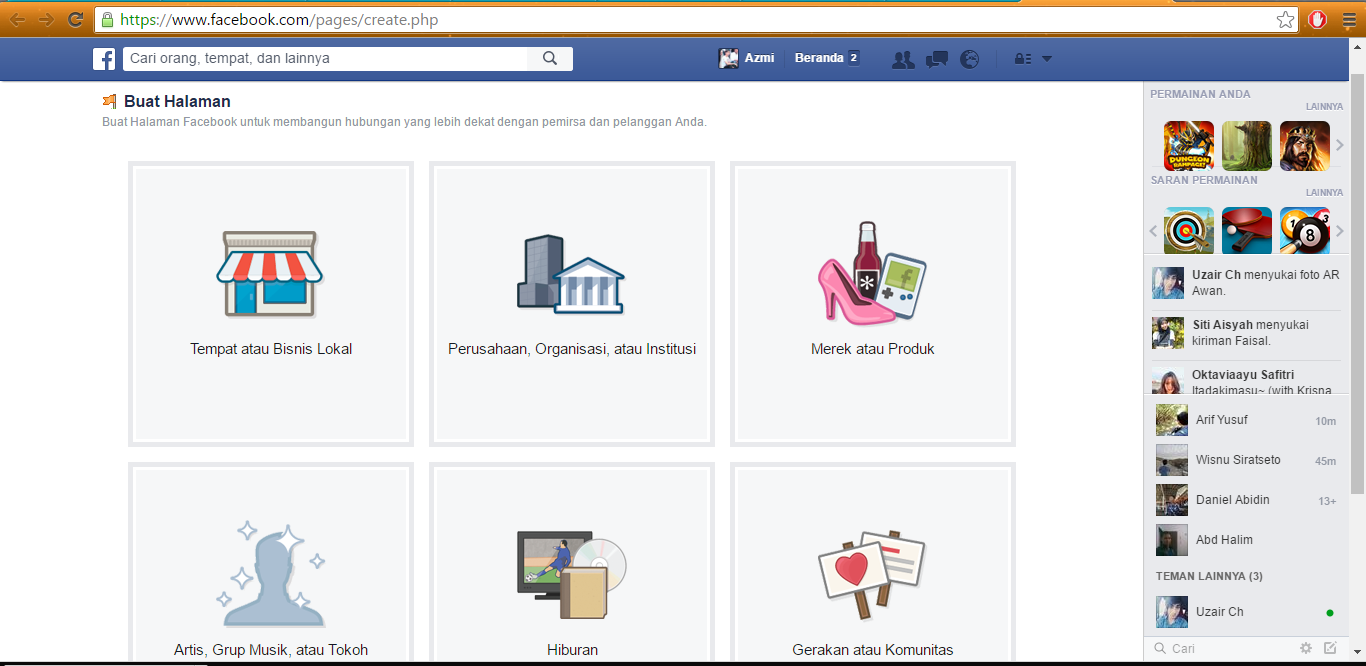Image resolution: width=1366 pixels, height=666 pixels.
Task: Click the address bar URL
Action: (279, 20)
